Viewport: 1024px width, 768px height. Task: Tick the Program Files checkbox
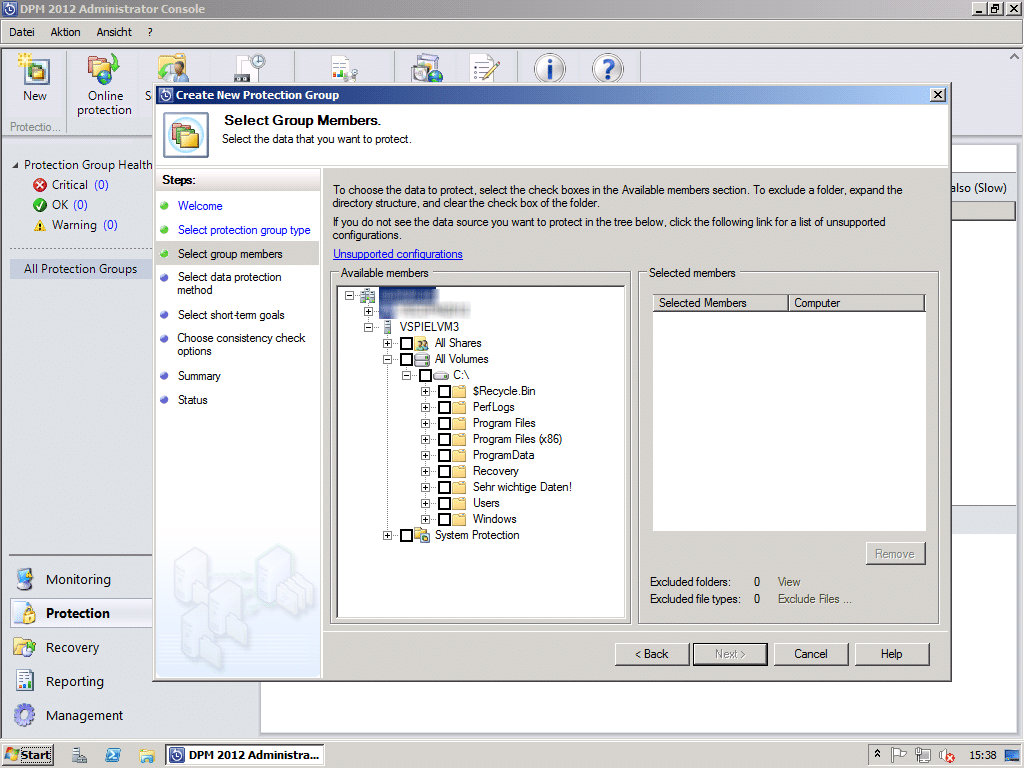pos(444,423)
